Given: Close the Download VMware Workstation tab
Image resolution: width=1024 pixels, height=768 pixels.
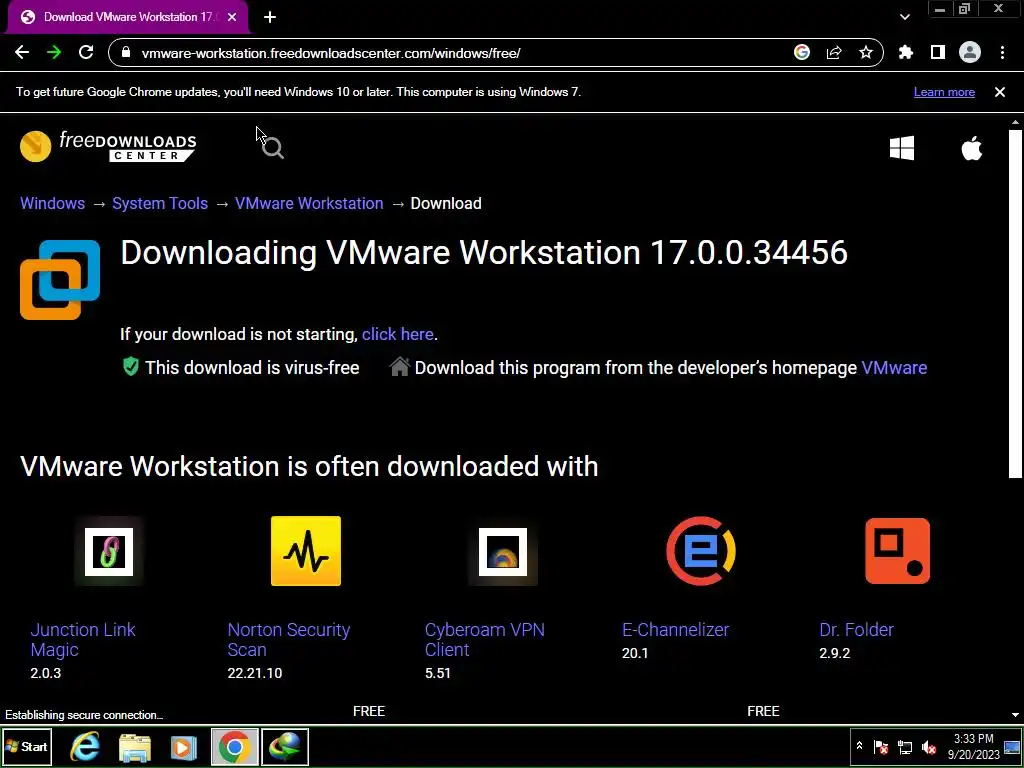Looking at the screenshot, I should click(232, 17).
